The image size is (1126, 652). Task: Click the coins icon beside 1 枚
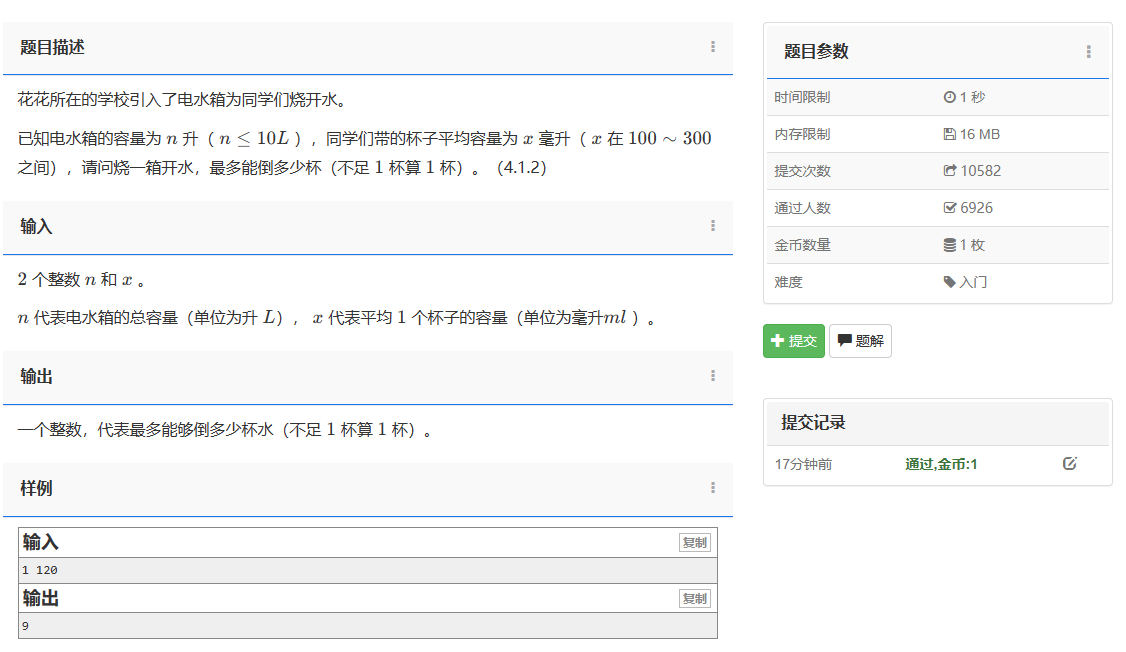click(949, 245)
